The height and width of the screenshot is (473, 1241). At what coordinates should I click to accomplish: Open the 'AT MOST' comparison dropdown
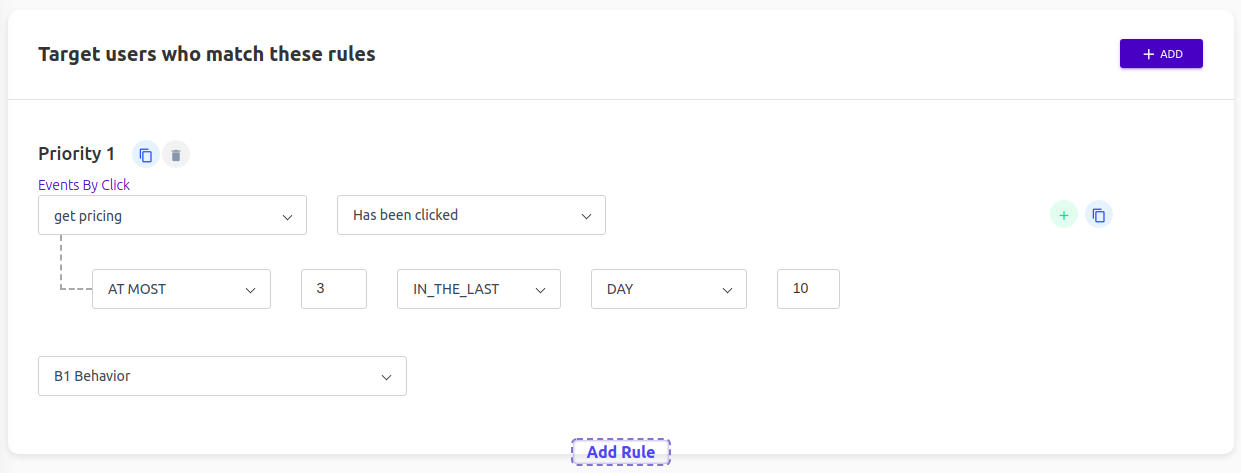point(181,289)
